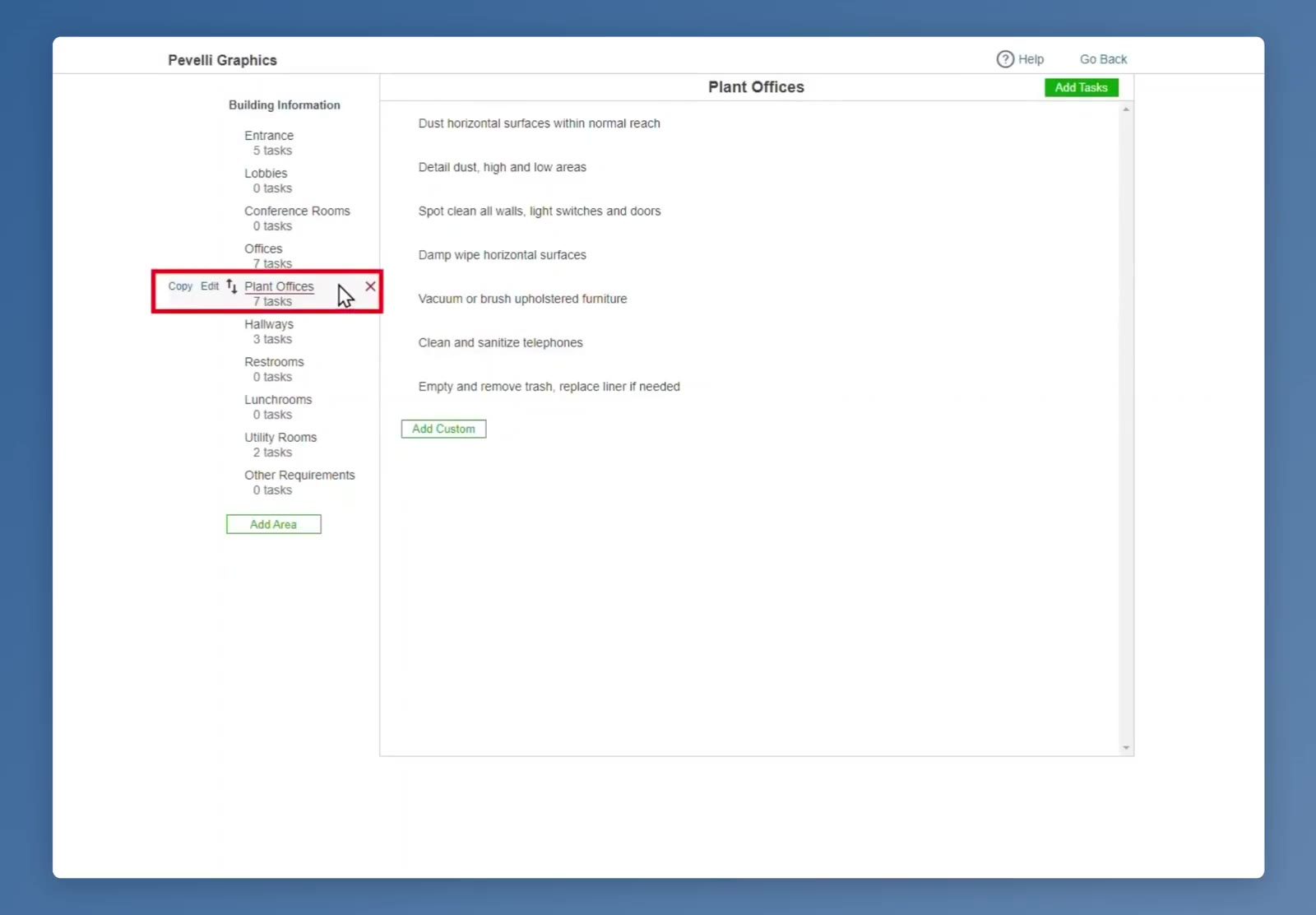Click the '2 tasks' count under Utility Rooms
1316x915 pixels.
pyautogui.click(x=272, y=453)
